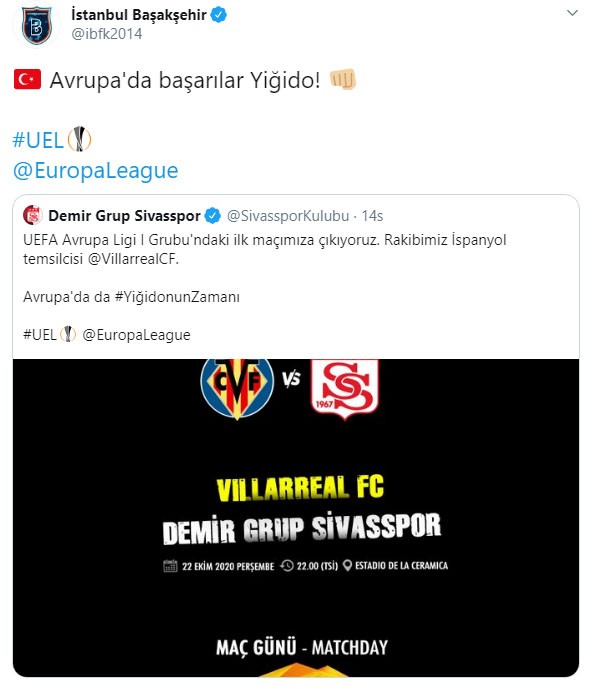Click the Europa League trophy icon beside #UEL
593x692 pixels.
pyautogui.click(x=79, y=139)
